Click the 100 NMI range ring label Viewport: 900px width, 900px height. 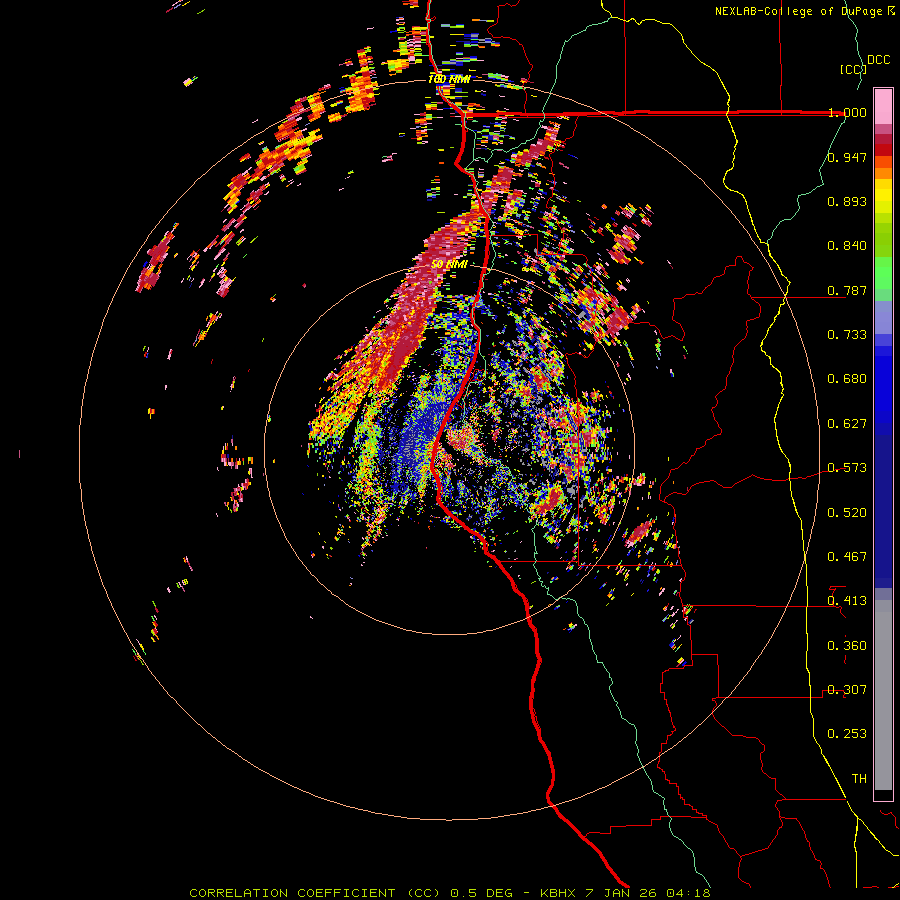point(449,79)
